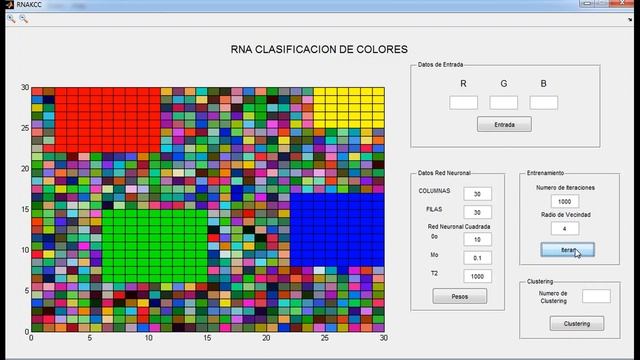Click the small toolbar dock arrow at far right

pyautogui.click(x=630, y=19)
